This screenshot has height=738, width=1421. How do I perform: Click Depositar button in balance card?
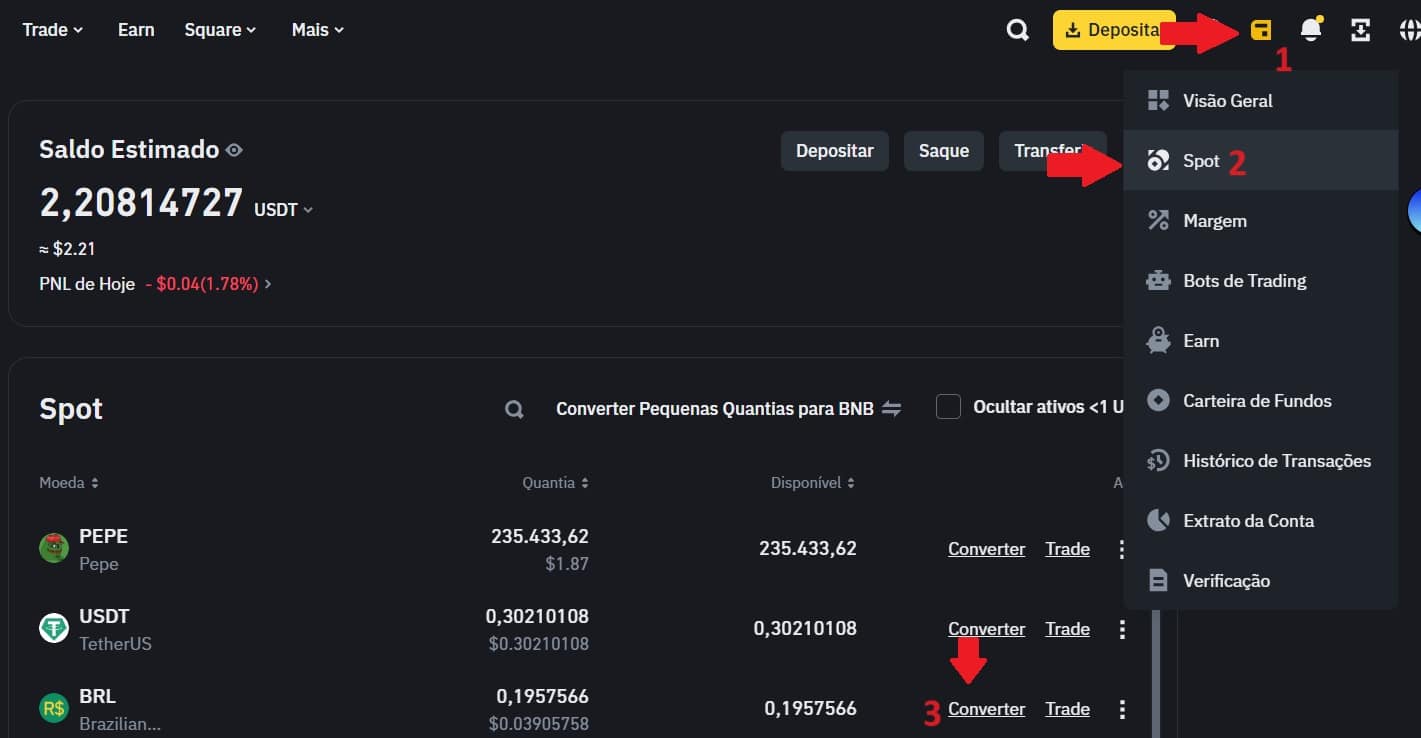coord(835,151)
